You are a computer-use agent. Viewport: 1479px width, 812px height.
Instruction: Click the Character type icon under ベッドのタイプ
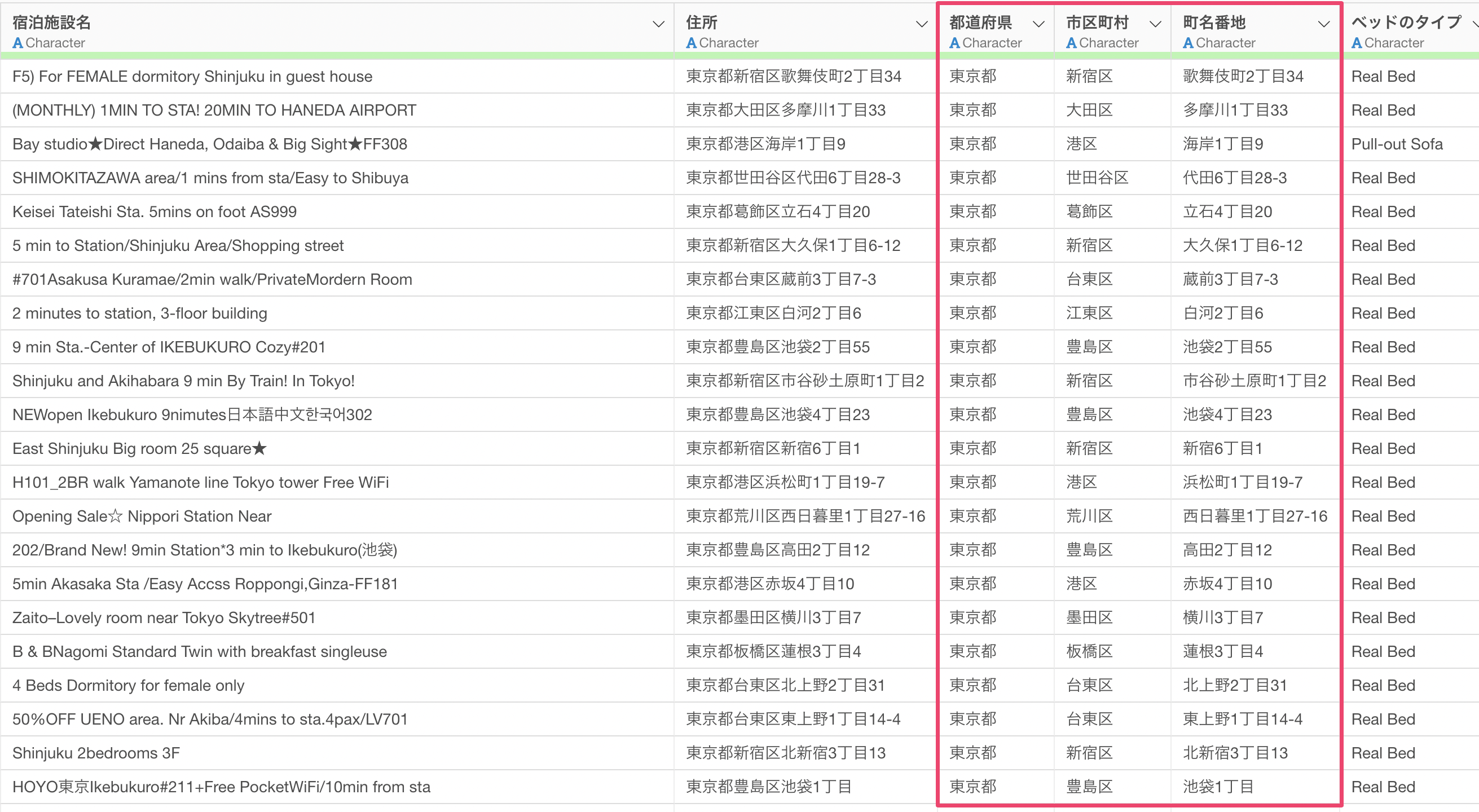(x=1357, y=43)
